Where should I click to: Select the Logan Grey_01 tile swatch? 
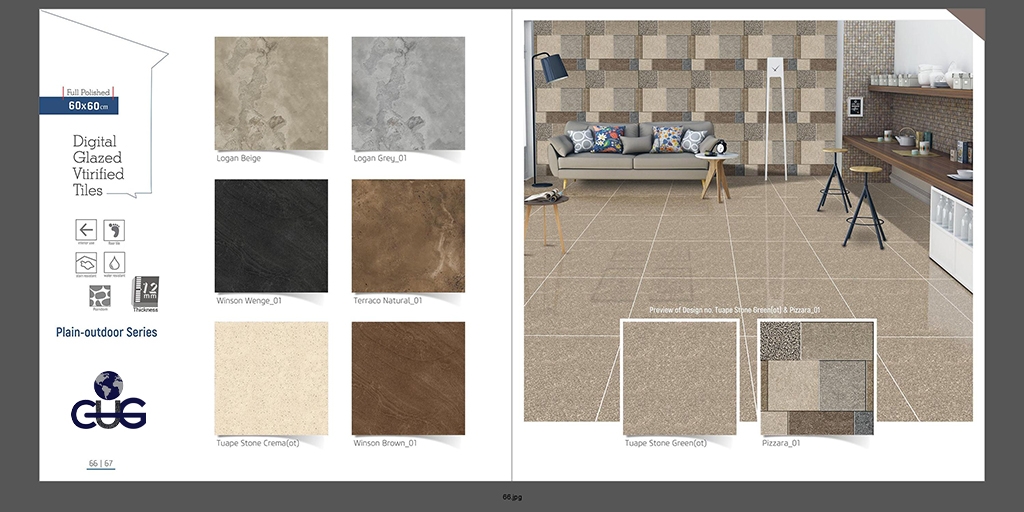(x=408, y=94)
